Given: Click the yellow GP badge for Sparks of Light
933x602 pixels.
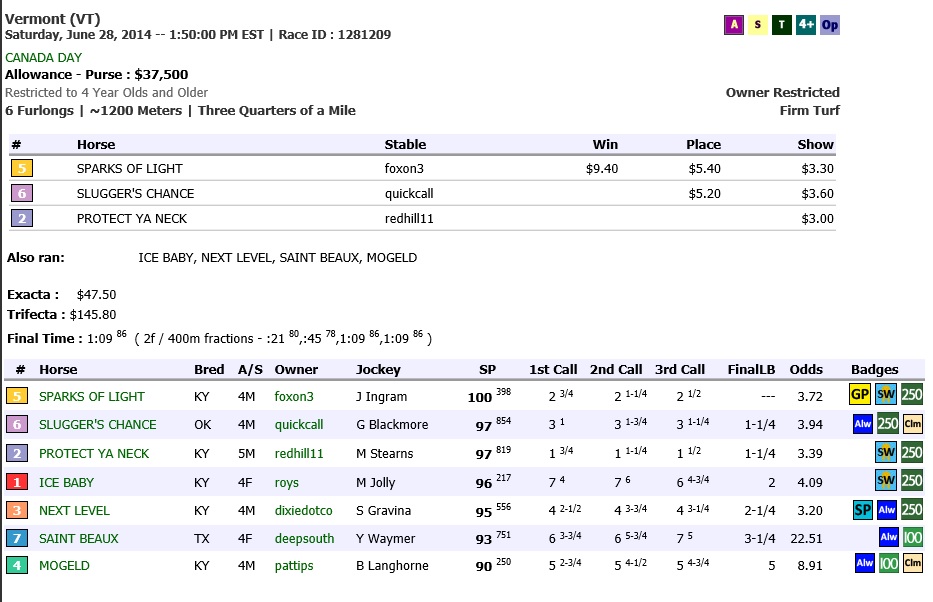Looking at the screenshot, I should (860, 395).
